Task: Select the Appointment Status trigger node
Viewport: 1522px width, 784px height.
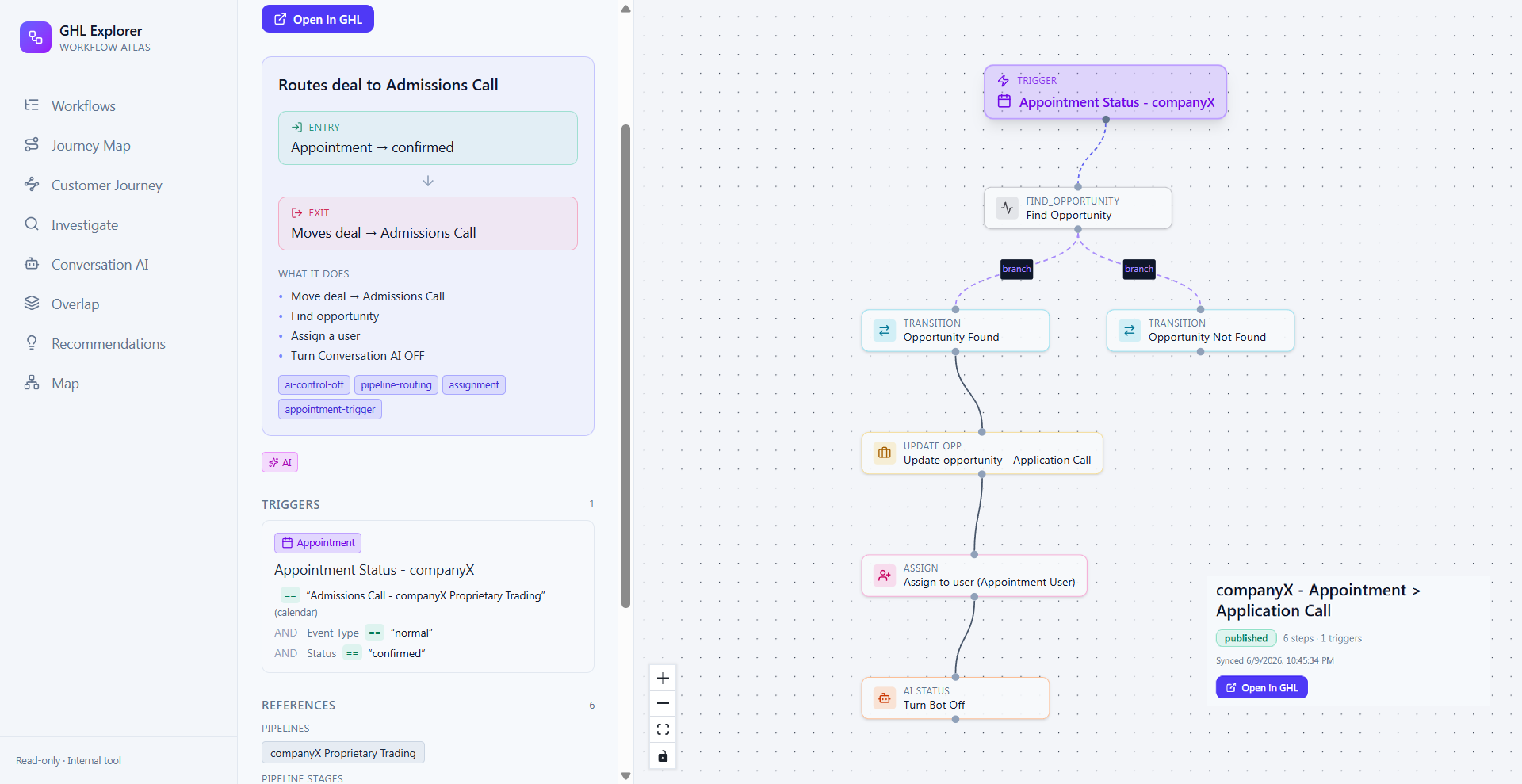Action: click(1106, 92)
